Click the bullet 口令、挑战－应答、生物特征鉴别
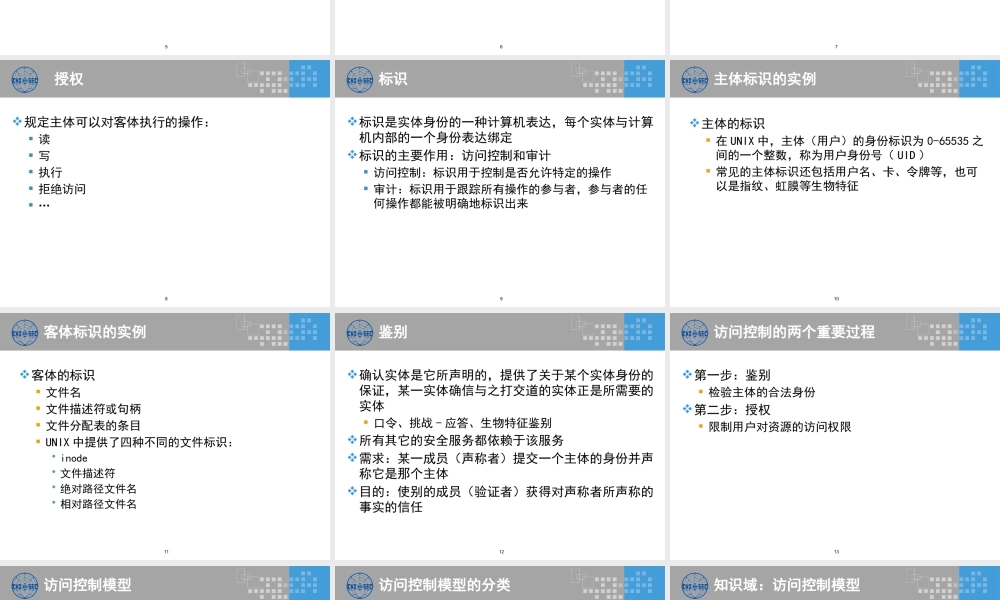1000x600 pixels. click(x=462, y=423)
